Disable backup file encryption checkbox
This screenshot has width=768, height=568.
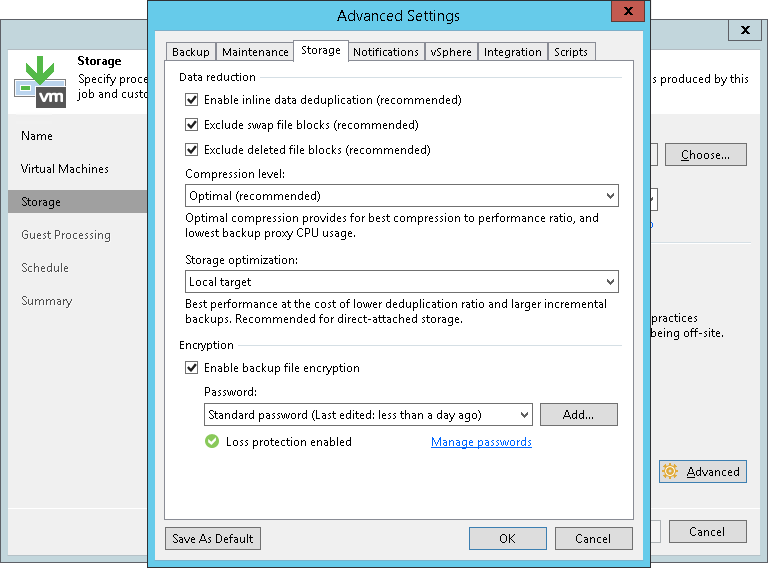pos(192,368)
